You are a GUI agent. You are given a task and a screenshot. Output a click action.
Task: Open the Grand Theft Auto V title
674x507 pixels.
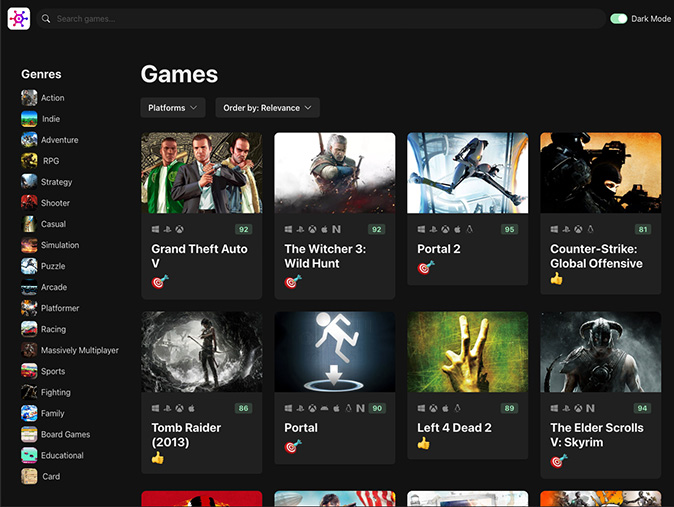(199, 256)
